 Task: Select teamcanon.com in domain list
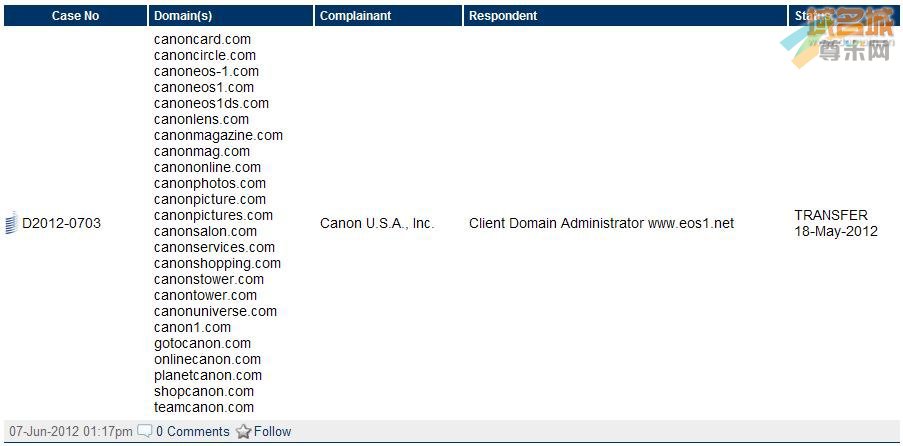tap(204, 407)
